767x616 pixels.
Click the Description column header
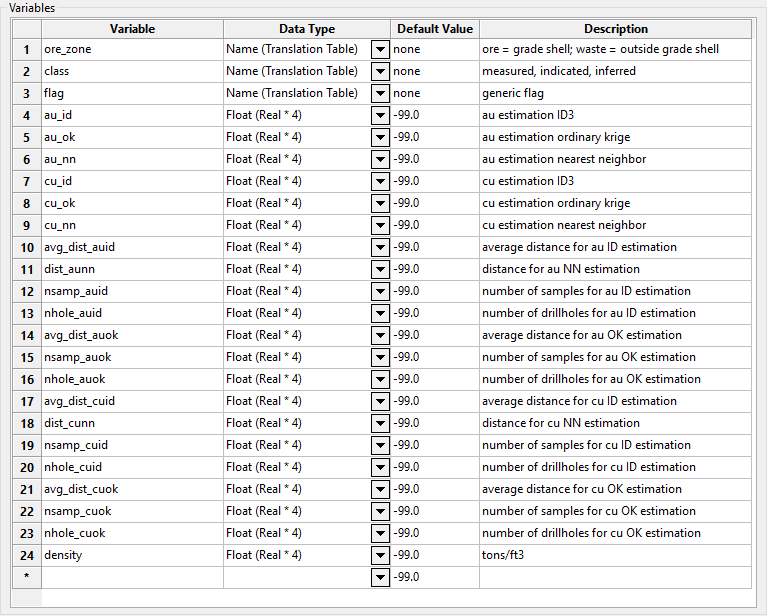pos(615,29)
